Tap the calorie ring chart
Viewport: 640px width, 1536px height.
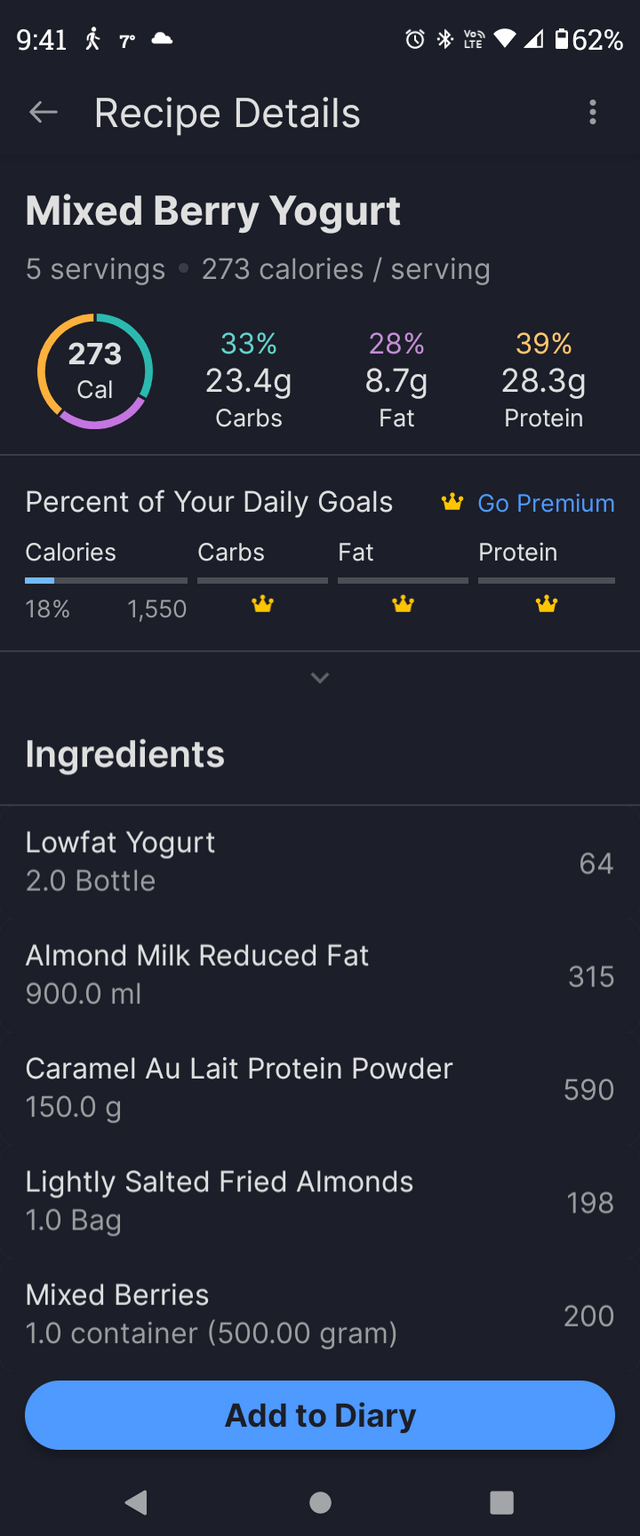(95, 371)
